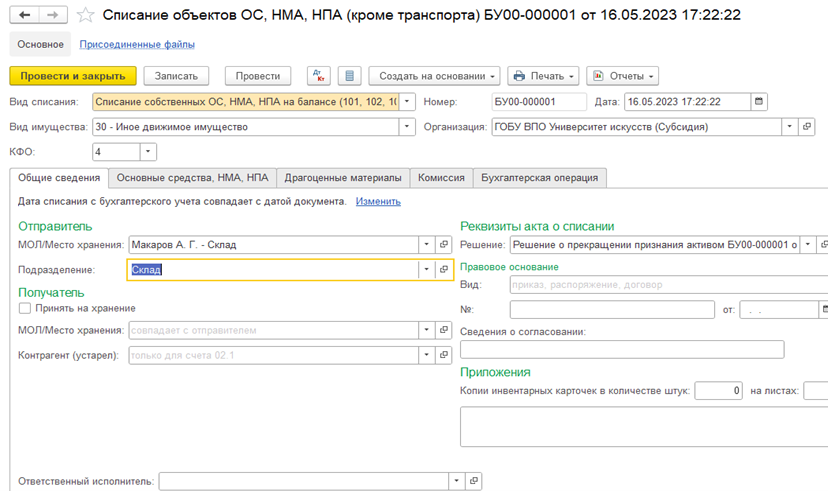This screenshot has width=828, height=491.
Task: Open calendar for legal basis 'от' date
Action: [x=824, y=310]
